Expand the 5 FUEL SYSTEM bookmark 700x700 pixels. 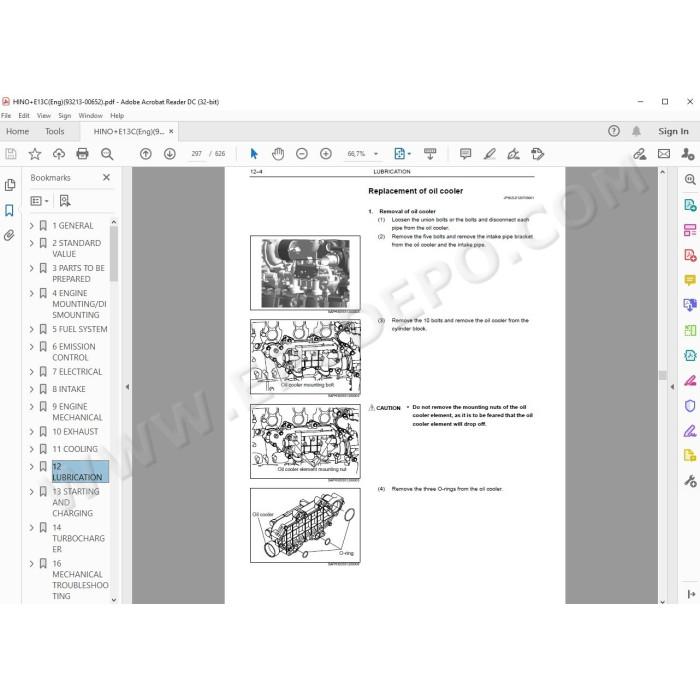click(x=31, y=329)
